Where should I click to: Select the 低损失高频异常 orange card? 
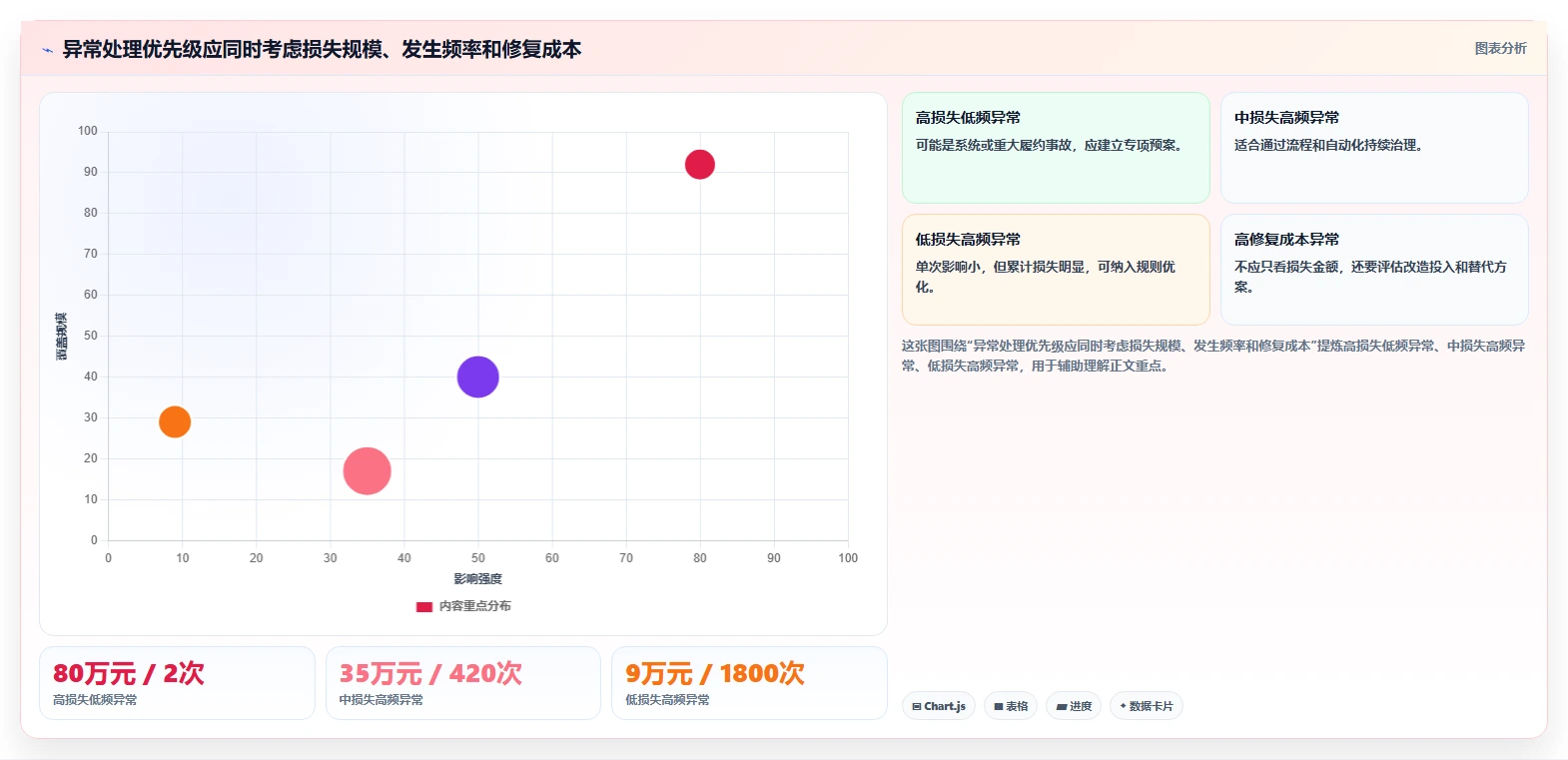[x=1056, y=270]
